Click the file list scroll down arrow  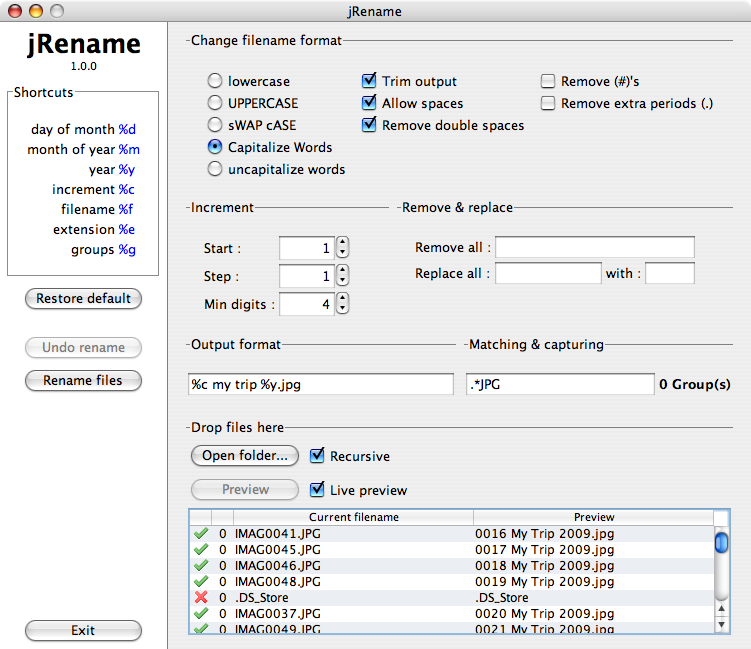(721, 624)
